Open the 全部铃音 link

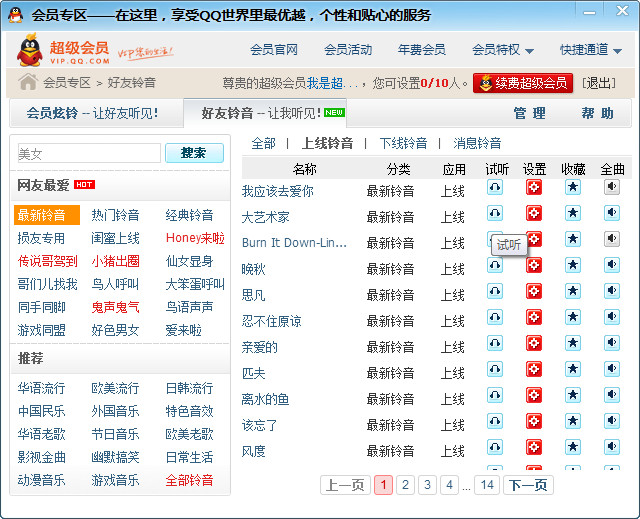pyautogui.click(x=189, y=480)
